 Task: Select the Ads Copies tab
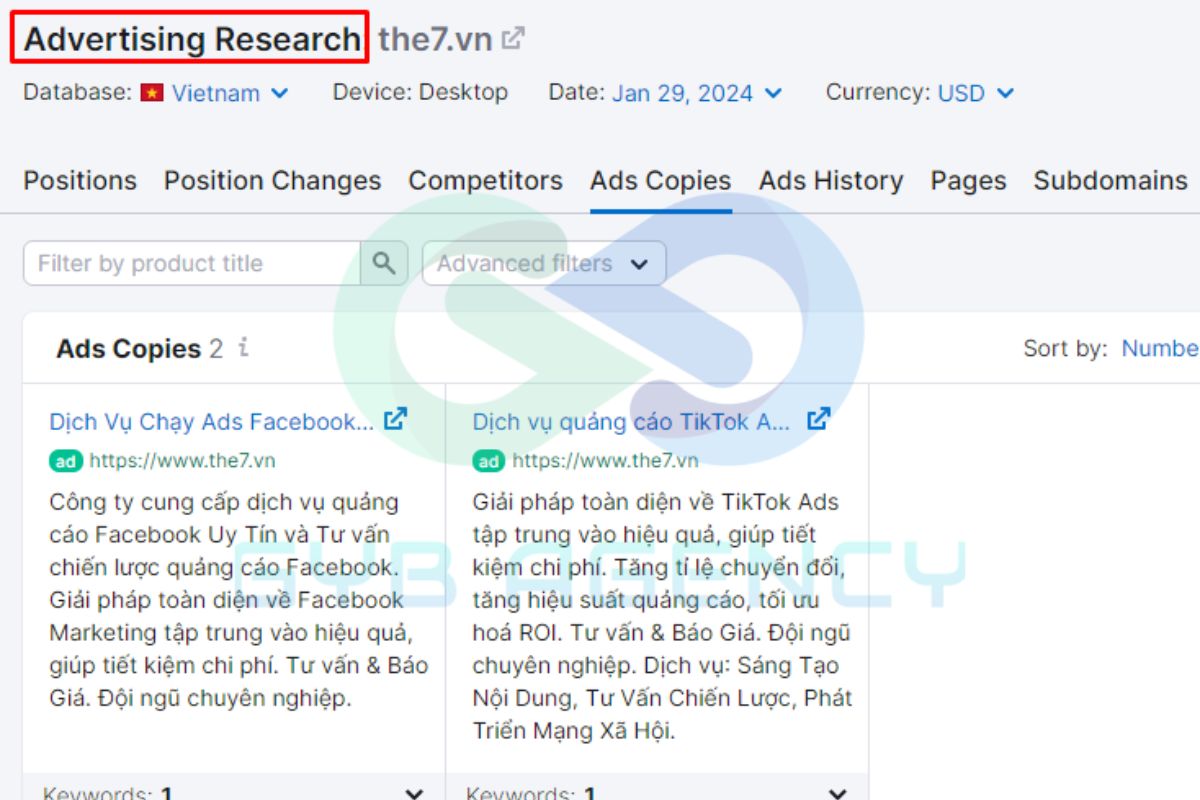[661, 181]
